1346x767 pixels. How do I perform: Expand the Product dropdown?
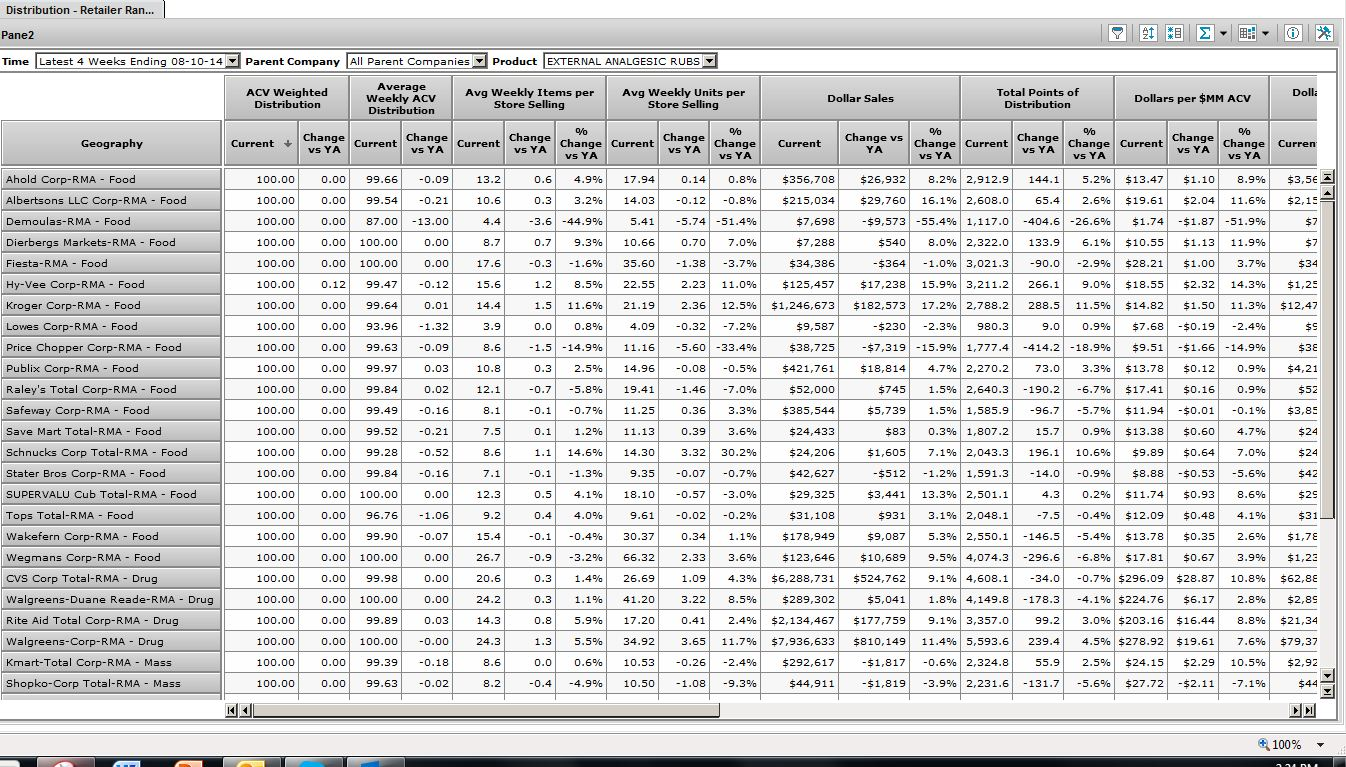[x=709, y=61]
